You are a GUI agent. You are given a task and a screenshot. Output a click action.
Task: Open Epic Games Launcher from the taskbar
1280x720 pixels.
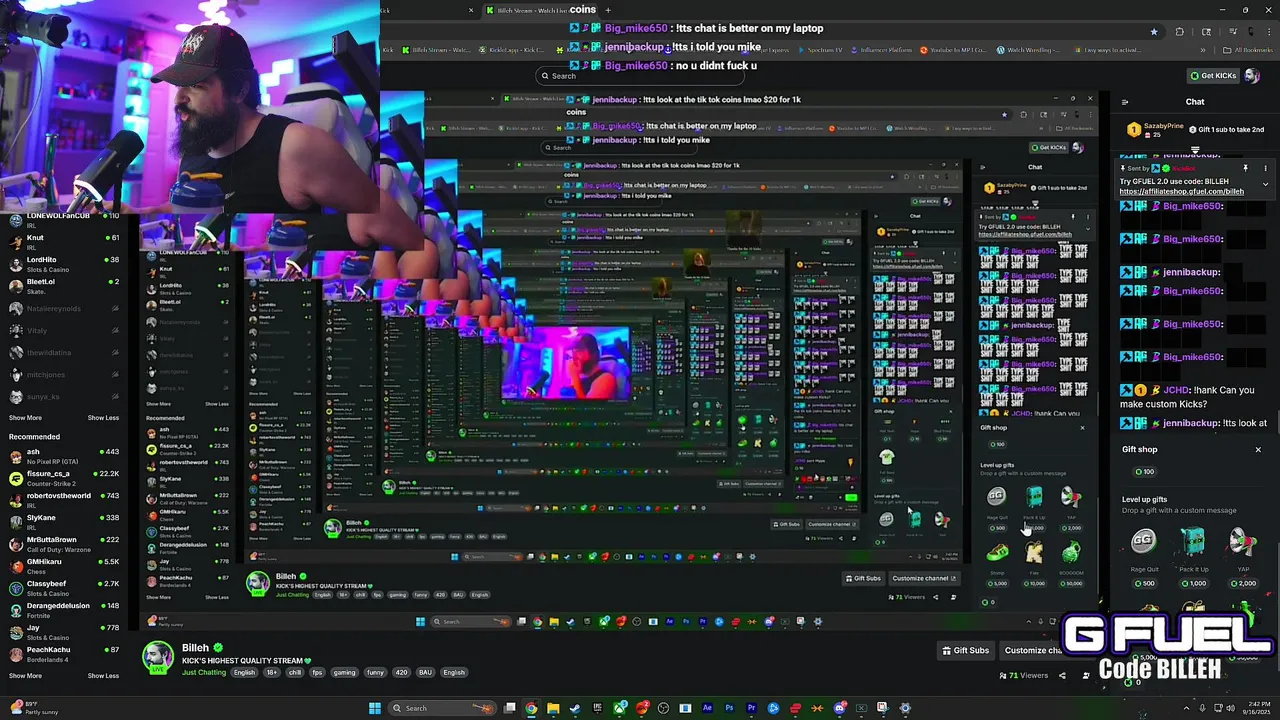[x=597, y=708]
